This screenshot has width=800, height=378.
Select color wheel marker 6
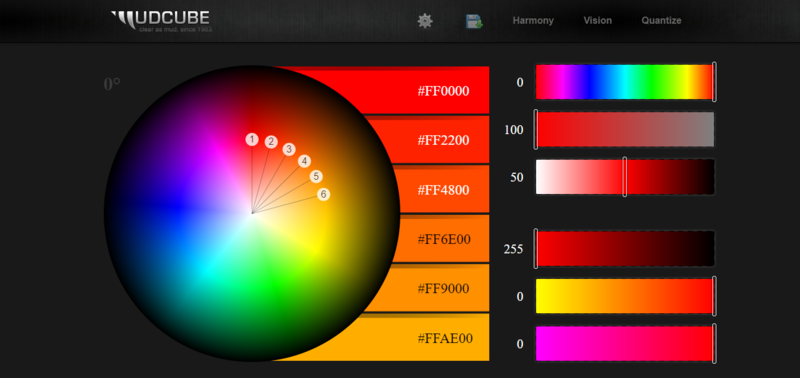tap(323, 194)
